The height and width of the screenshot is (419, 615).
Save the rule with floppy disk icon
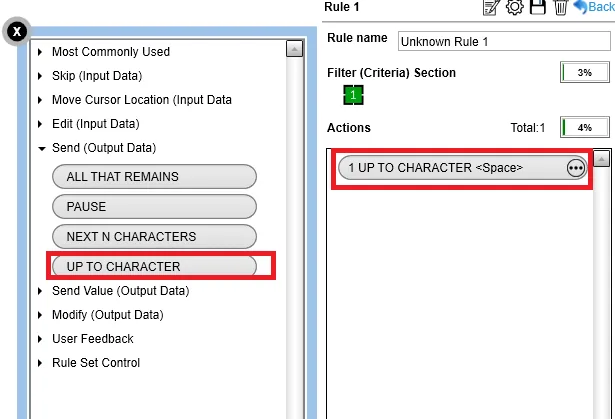pyautogui.click(x=538, y=7)
